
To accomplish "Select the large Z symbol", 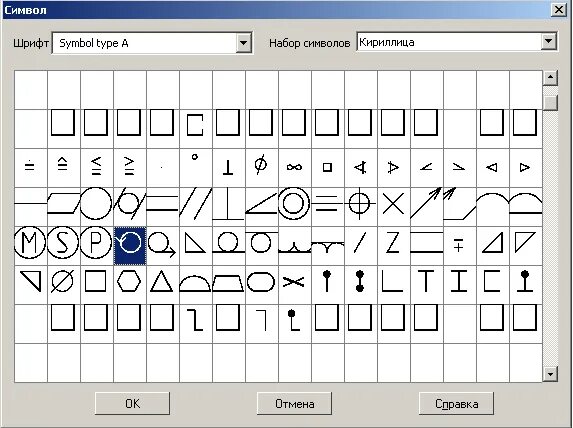I will click(x=393, y=243).
